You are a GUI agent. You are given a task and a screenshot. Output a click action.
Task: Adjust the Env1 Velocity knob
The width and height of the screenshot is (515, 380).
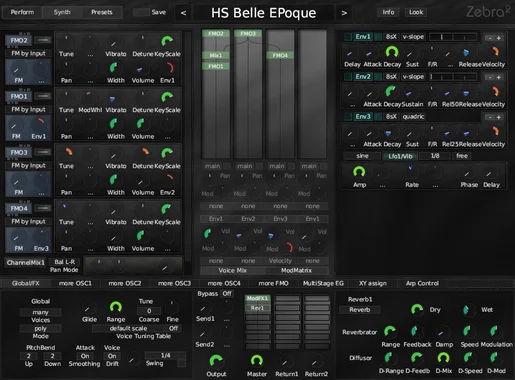(494, 52)
